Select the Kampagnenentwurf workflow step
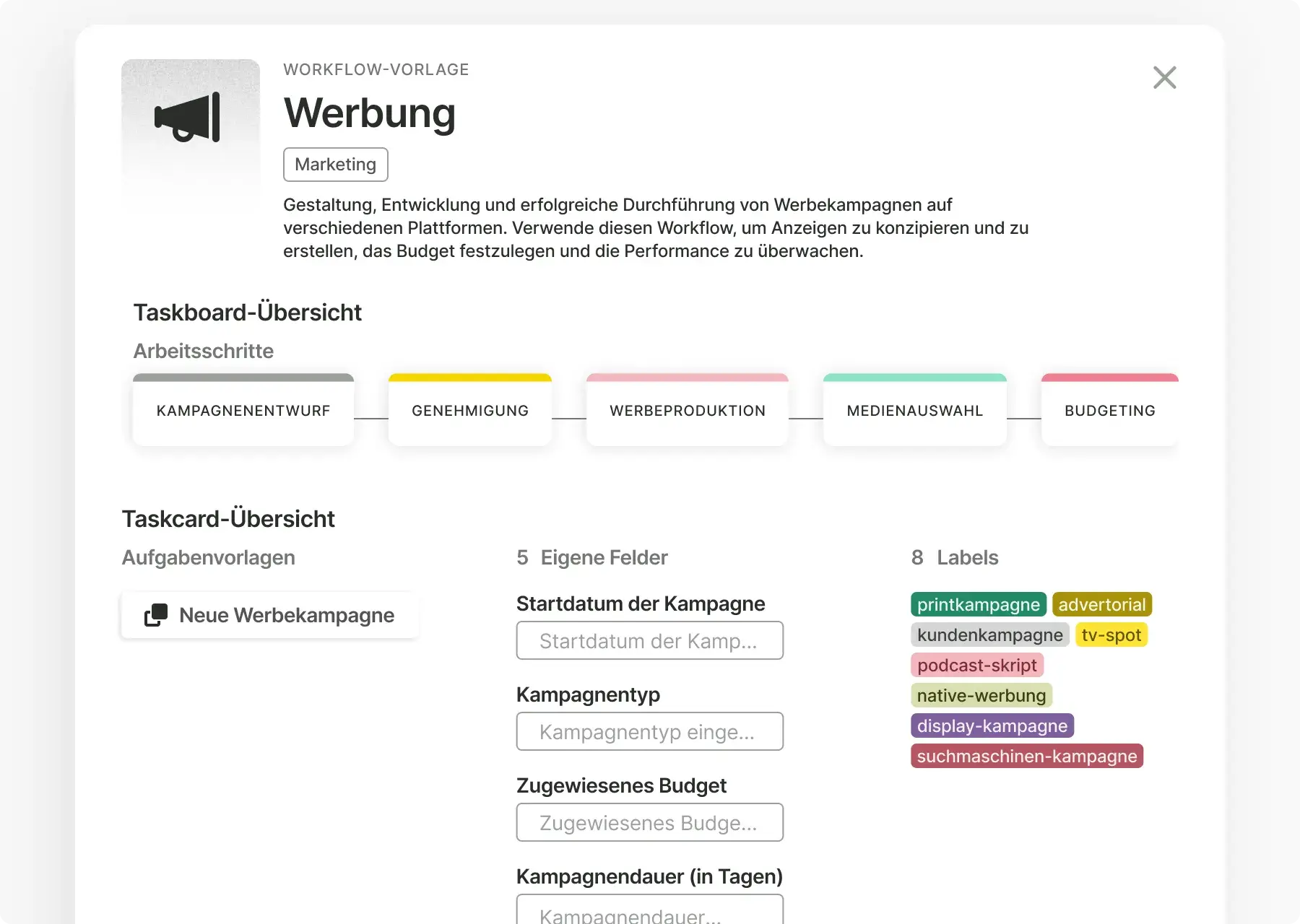 pyautogui.click(x=243, y=411)
